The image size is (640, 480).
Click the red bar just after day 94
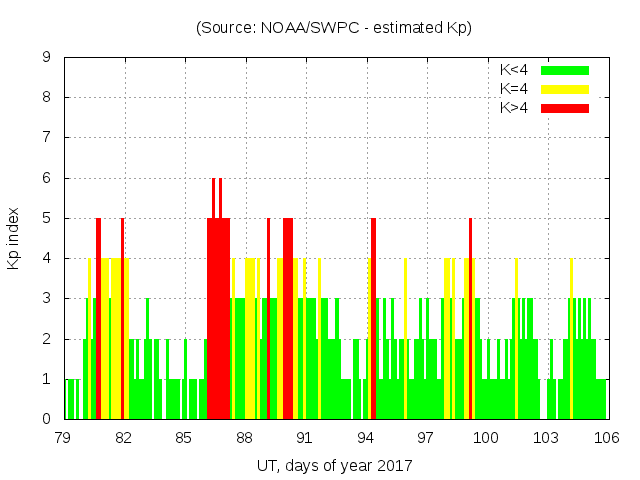click(x=373, y=320)
